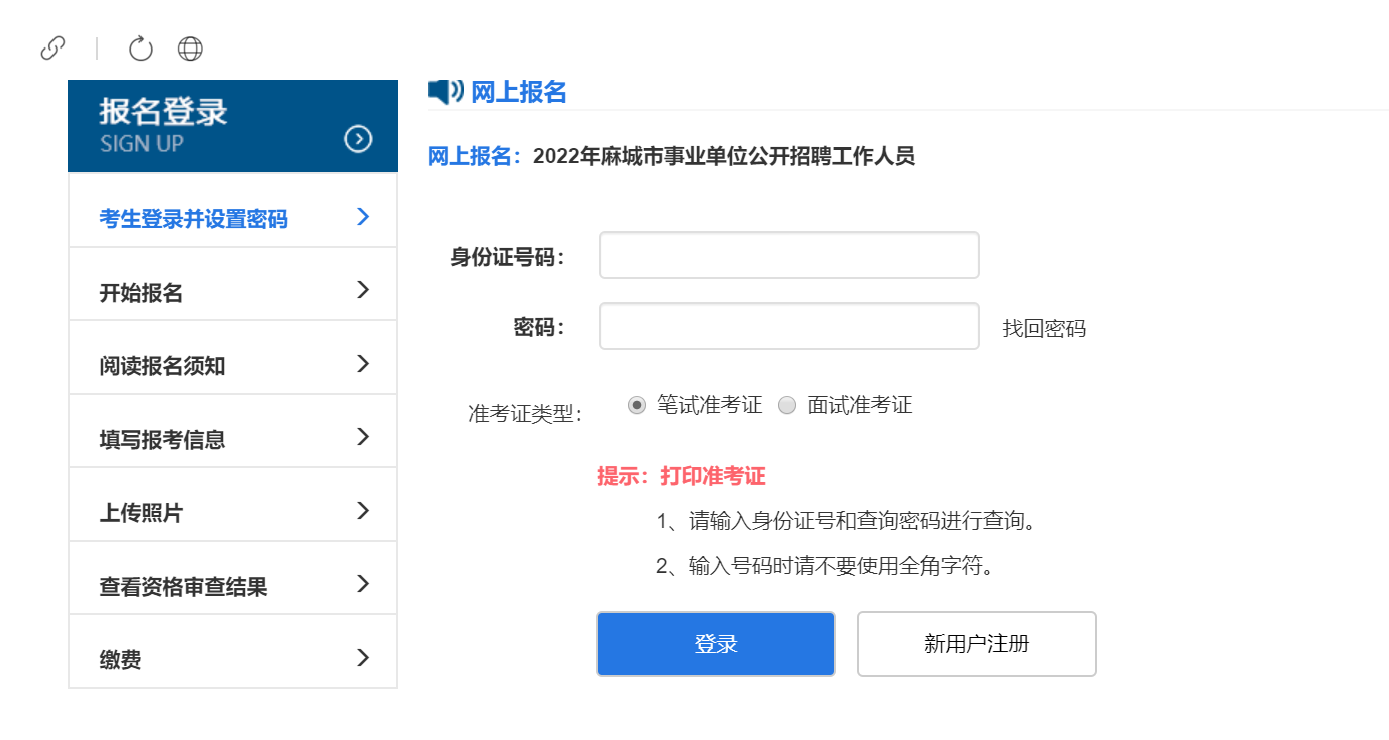This screenshot has height=740, width=1389.
Task: Select the 面试准考证 radio button
Action: click(787, 405)
